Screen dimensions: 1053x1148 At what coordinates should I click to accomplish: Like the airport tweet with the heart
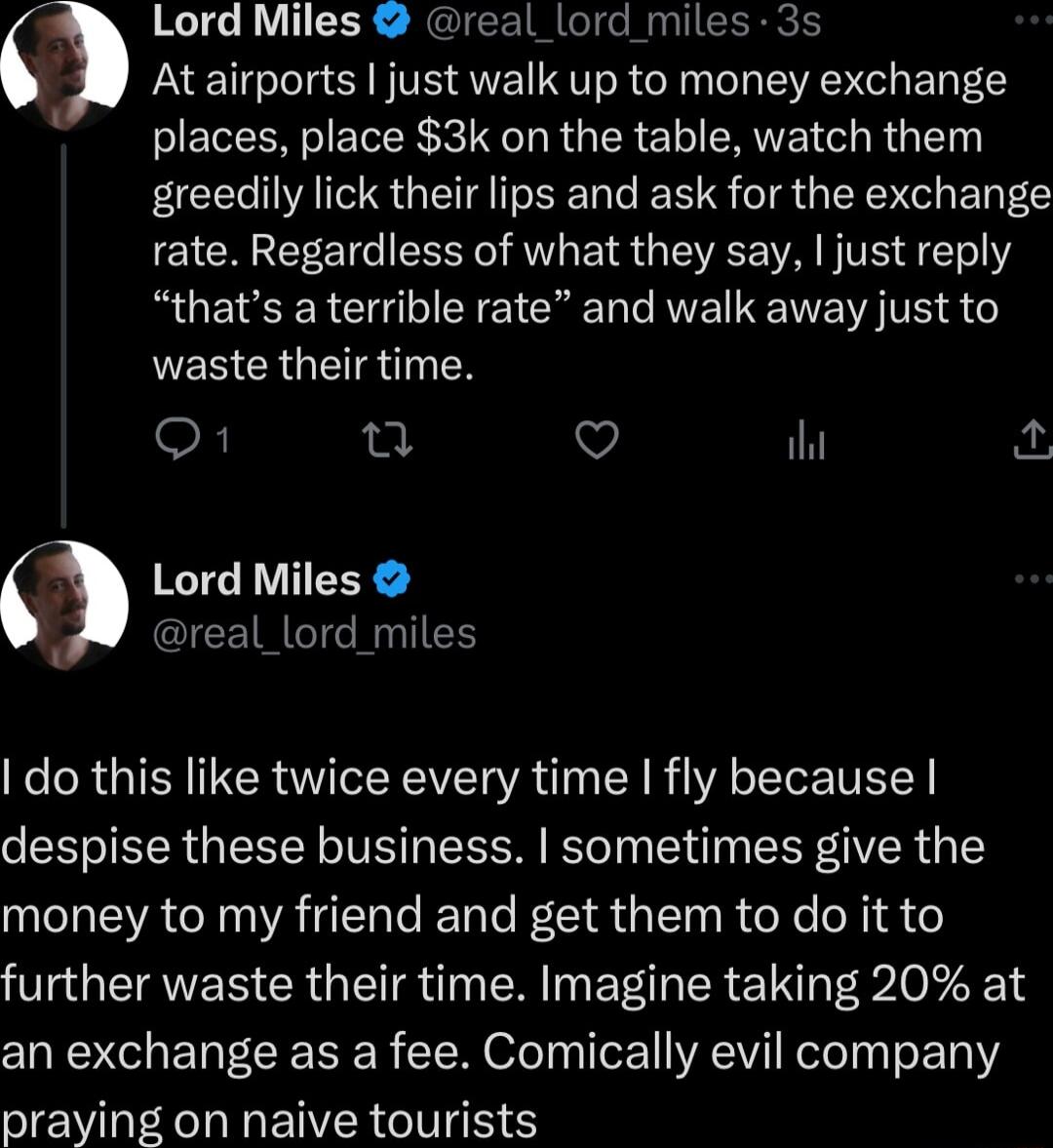point(596,439)
